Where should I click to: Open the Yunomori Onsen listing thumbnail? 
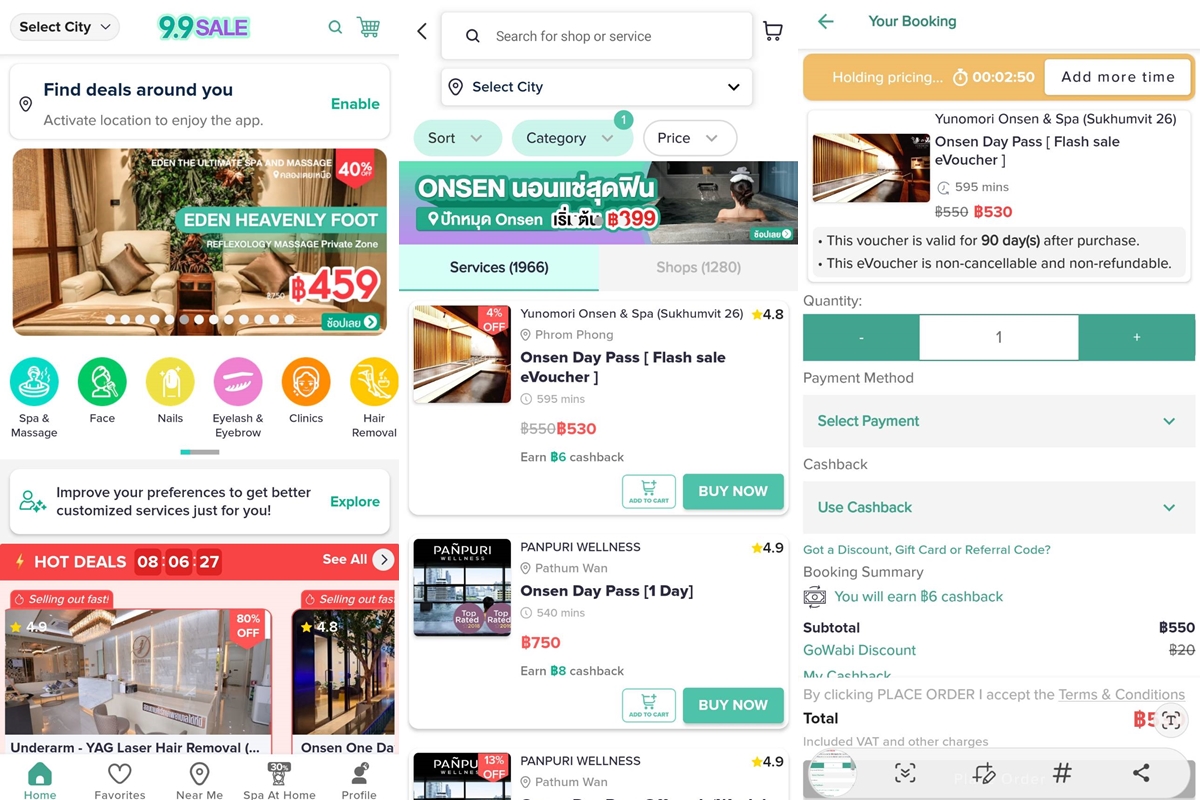click(462, 355)
